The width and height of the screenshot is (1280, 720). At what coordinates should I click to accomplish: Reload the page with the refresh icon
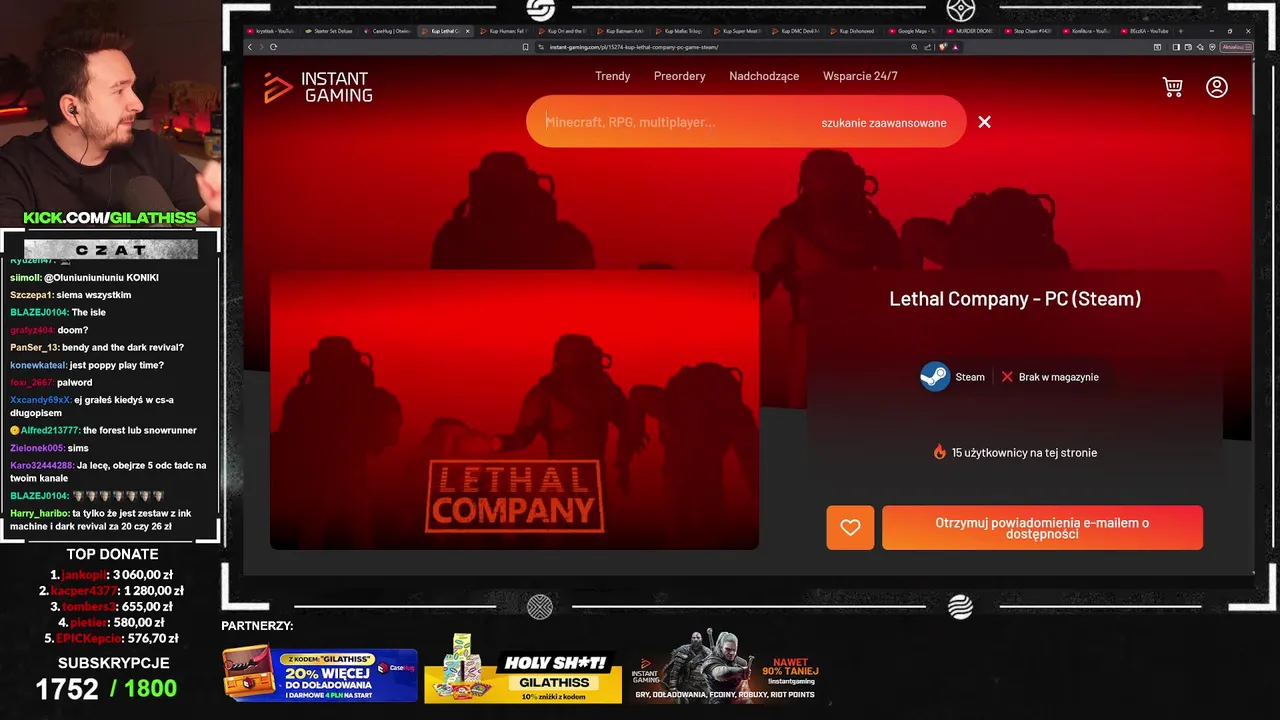point(273,47)
